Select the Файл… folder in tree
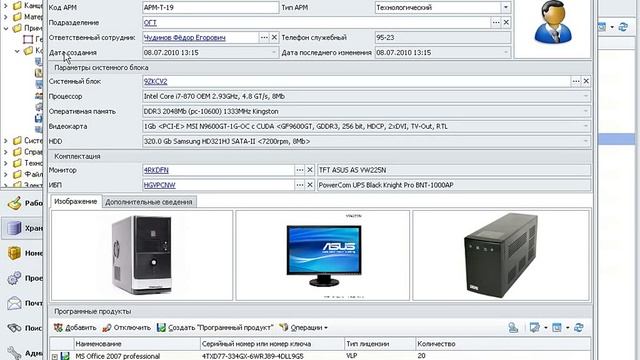This screenshot has width=640, height=360. [28, 174]
